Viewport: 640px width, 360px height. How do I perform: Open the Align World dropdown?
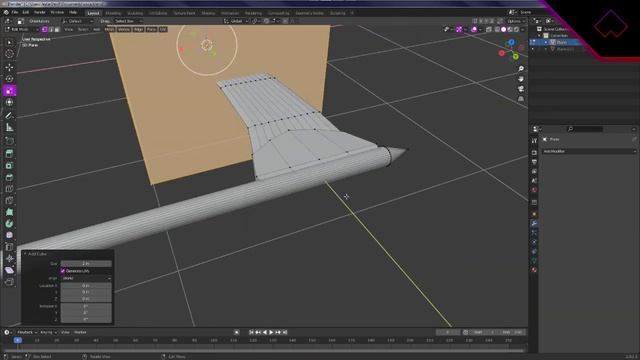[86, 278]
